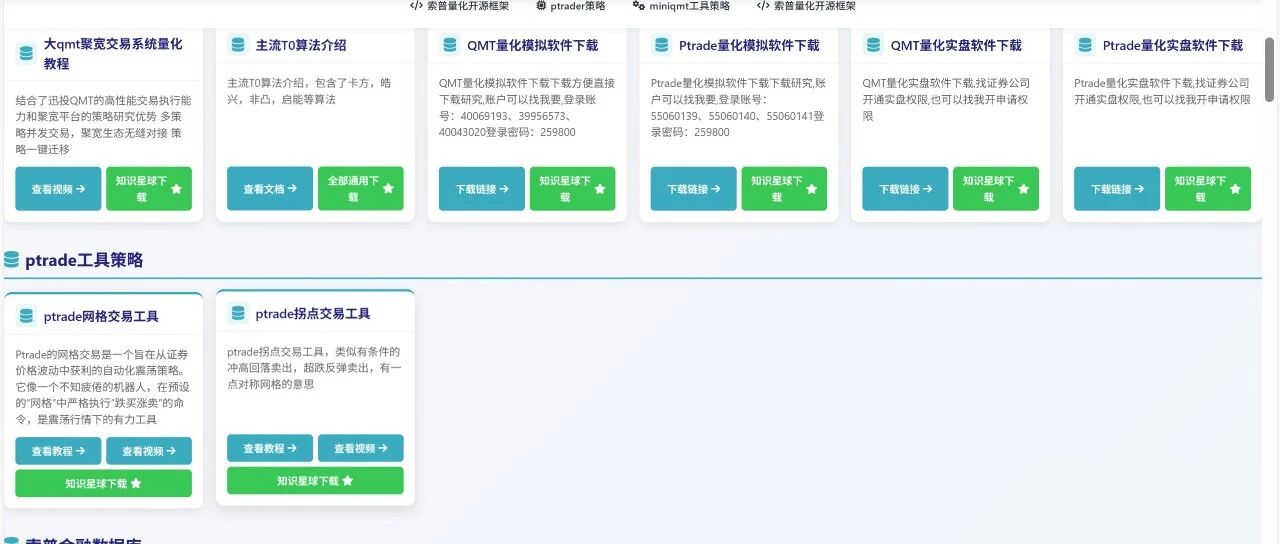
Task: Click 下载链接 on Ptrade量化模拟软件下载 card
Action: (694, 188)
